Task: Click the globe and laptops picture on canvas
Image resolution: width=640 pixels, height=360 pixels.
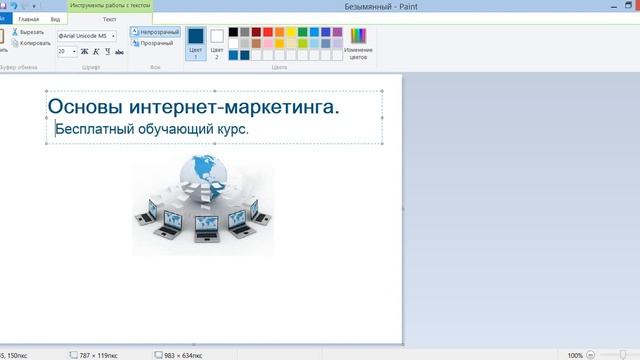Action: pos(203,204)
